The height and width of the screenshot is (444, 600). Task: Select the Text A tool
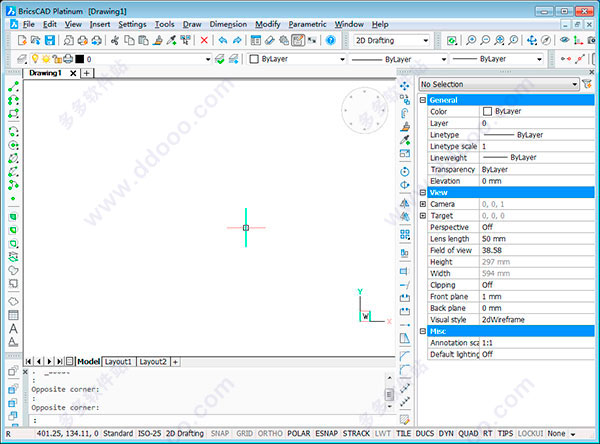[x=13, y=329]
